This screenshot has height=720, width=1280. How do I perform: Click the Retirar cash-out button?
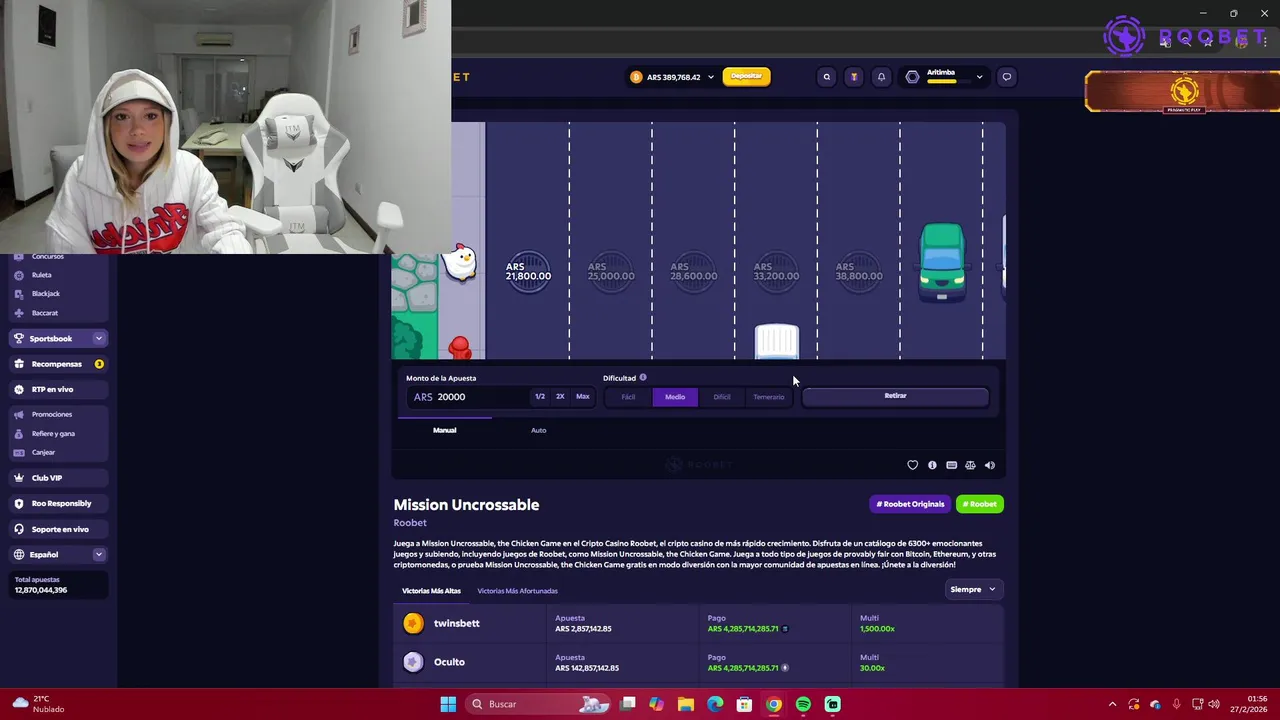[895, 396]
